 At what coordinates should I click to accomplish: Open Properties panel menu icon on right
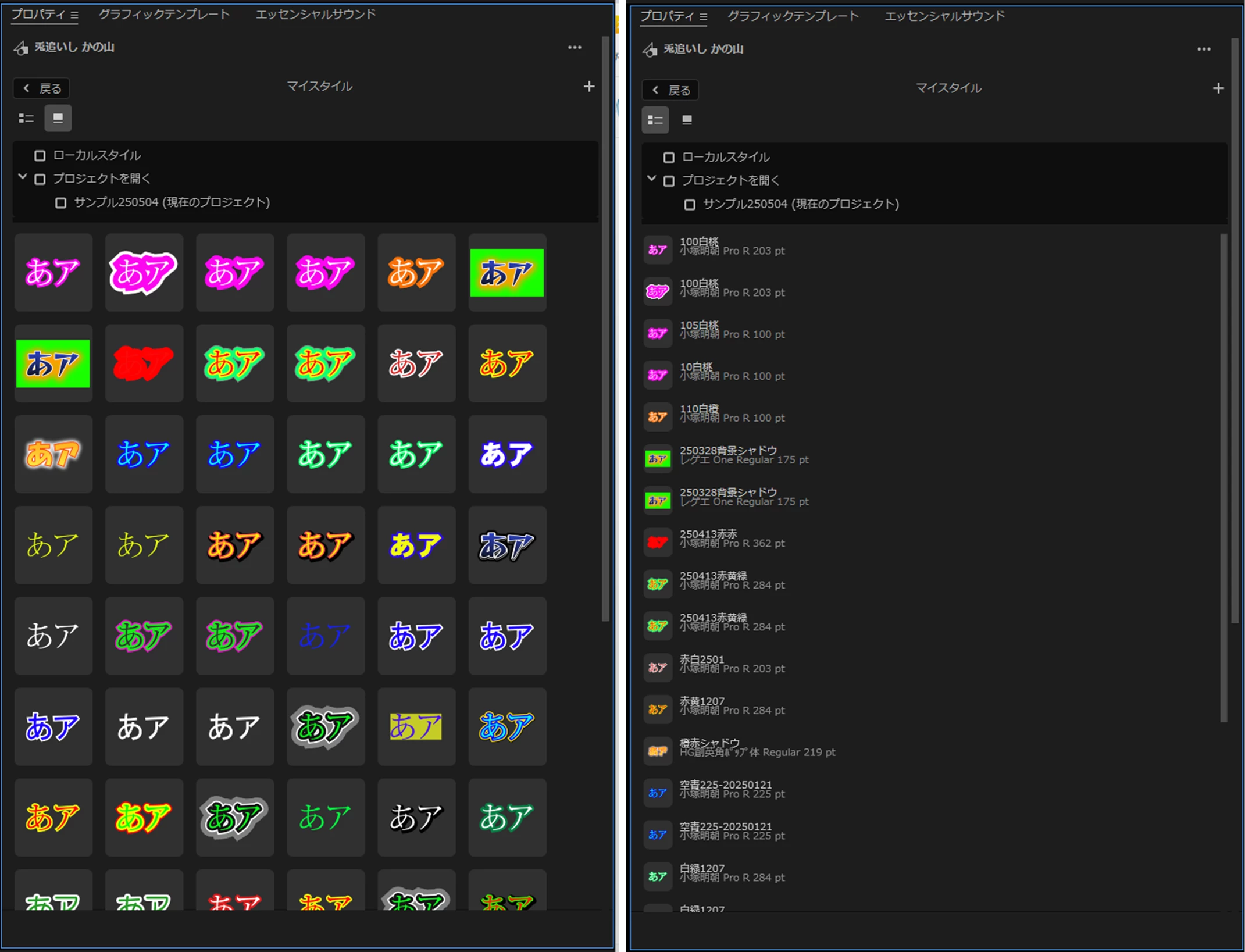(704, 17)
